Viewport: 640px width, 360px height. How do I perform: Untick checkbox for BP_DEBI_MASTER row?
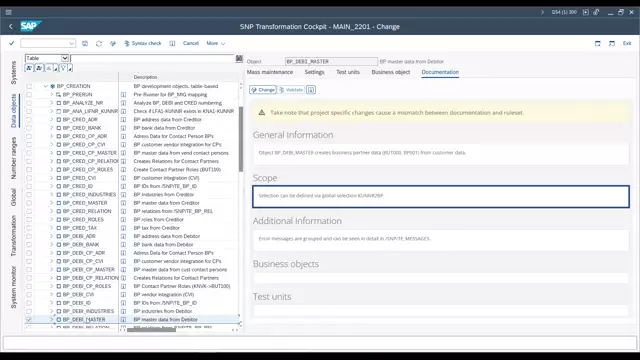[x=29, y=320]
